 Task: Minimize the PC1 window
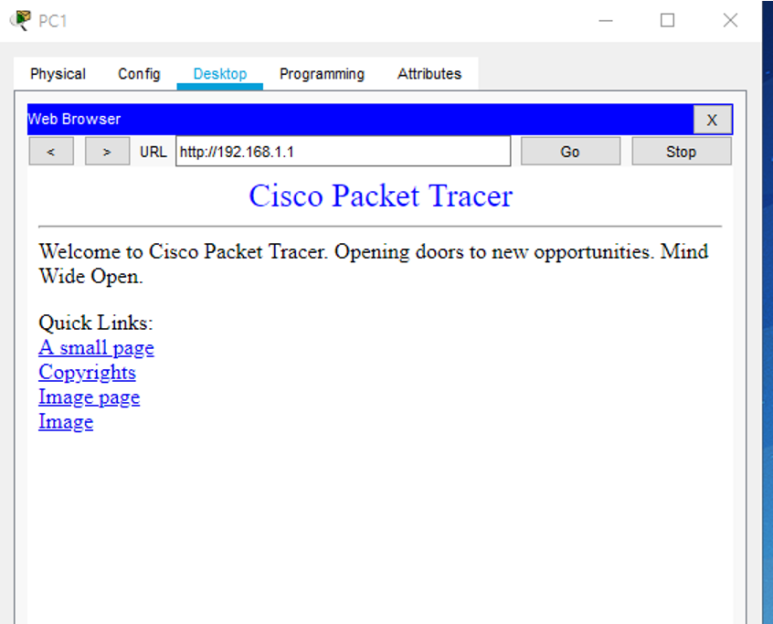606,20
